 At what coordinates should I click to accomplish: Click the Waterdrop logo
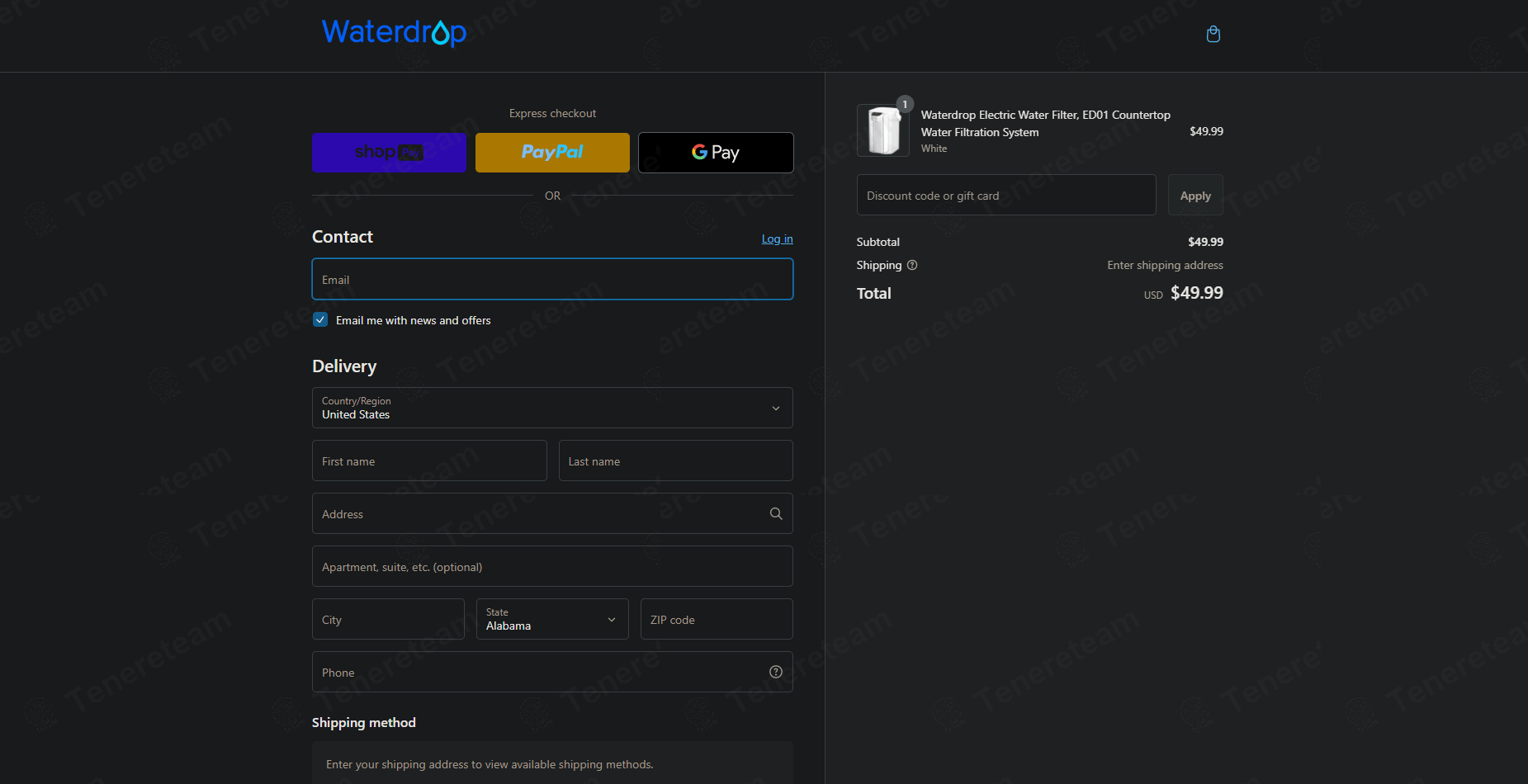[x=394, y=32]
